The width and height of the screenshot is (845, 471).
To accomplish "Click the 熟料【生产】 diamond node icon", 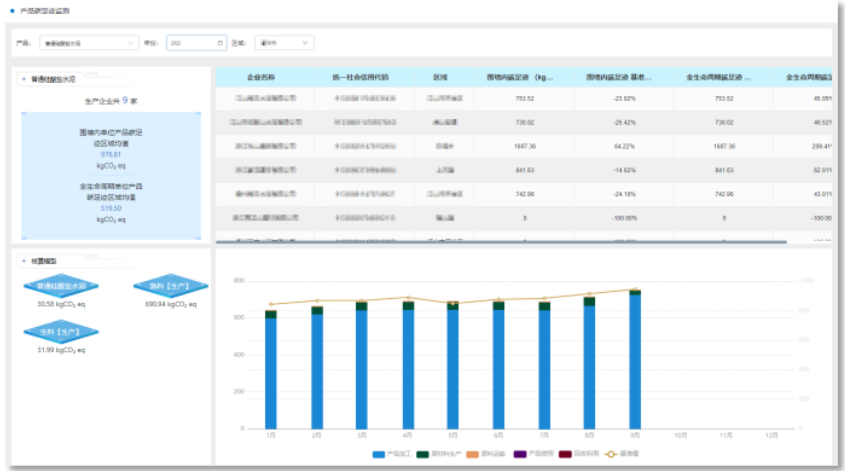I will tap(170, 286).
